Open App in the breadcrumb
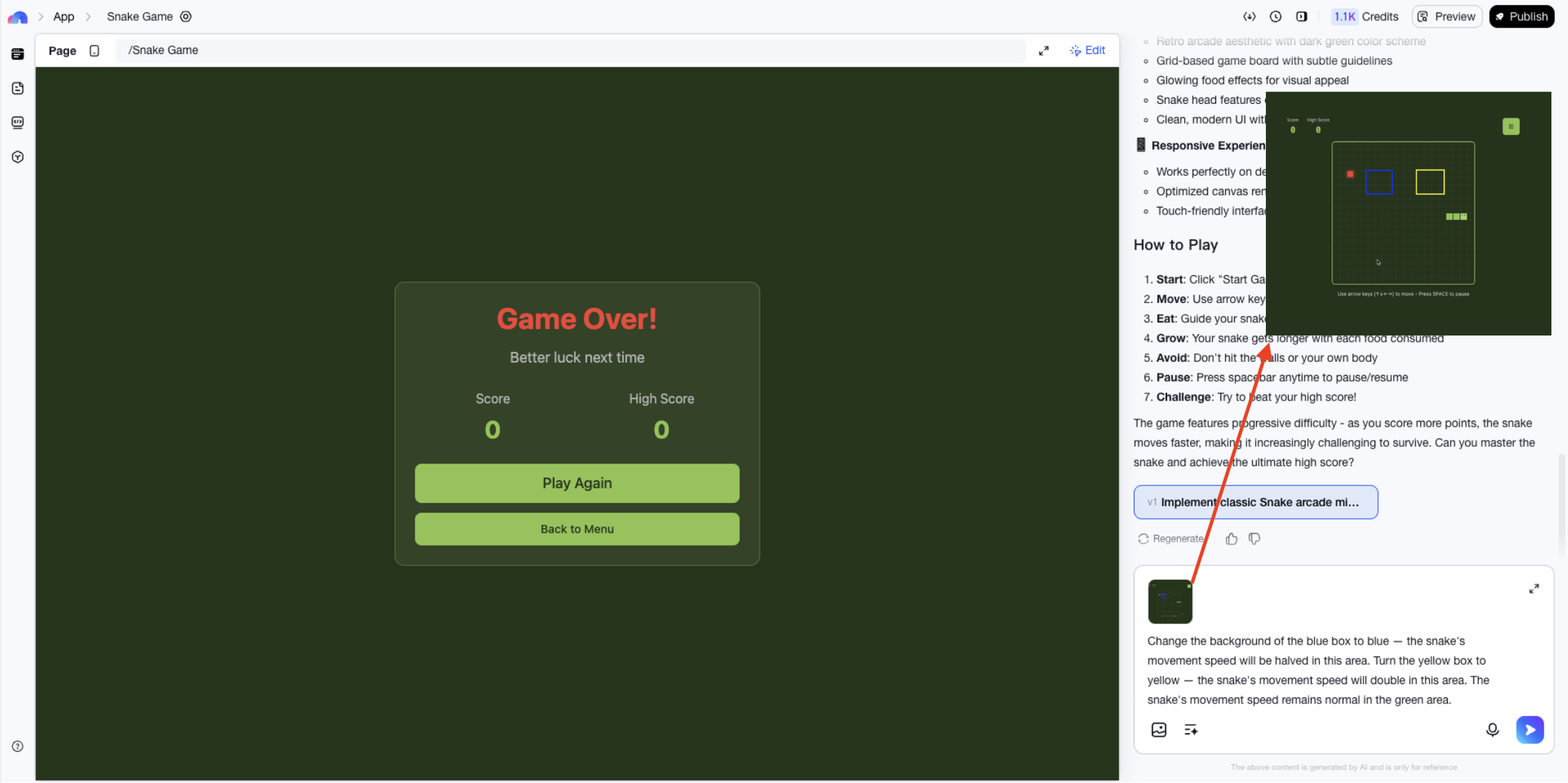Image resolution: width=1568 pixels, height=783 pixels. [x=64, y=17]
